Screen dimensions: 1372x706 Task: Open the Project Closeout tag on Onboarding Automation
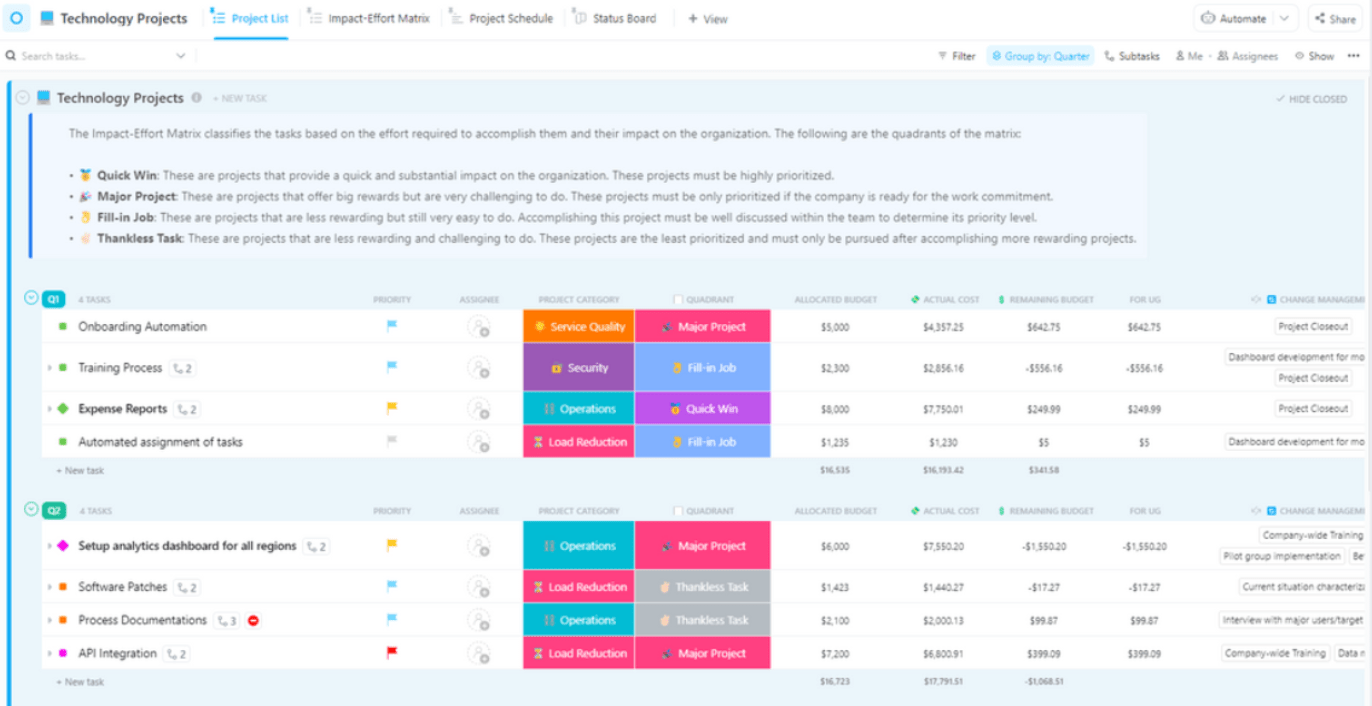pyautogui.click(x=1313, y=326)
